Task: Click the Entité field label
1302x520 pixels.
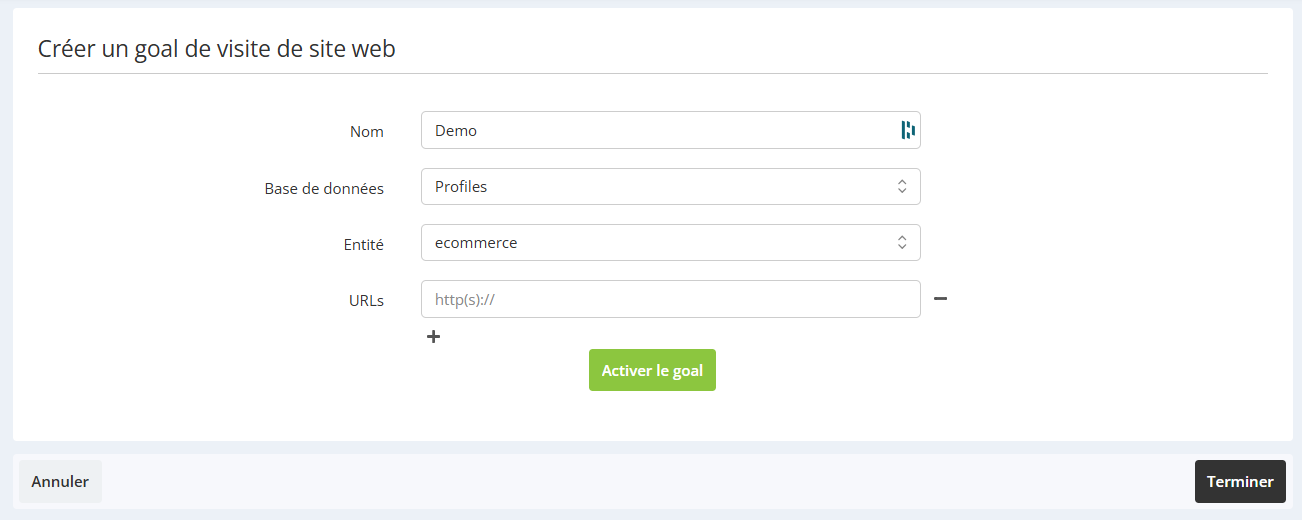Action: (365, 244)
